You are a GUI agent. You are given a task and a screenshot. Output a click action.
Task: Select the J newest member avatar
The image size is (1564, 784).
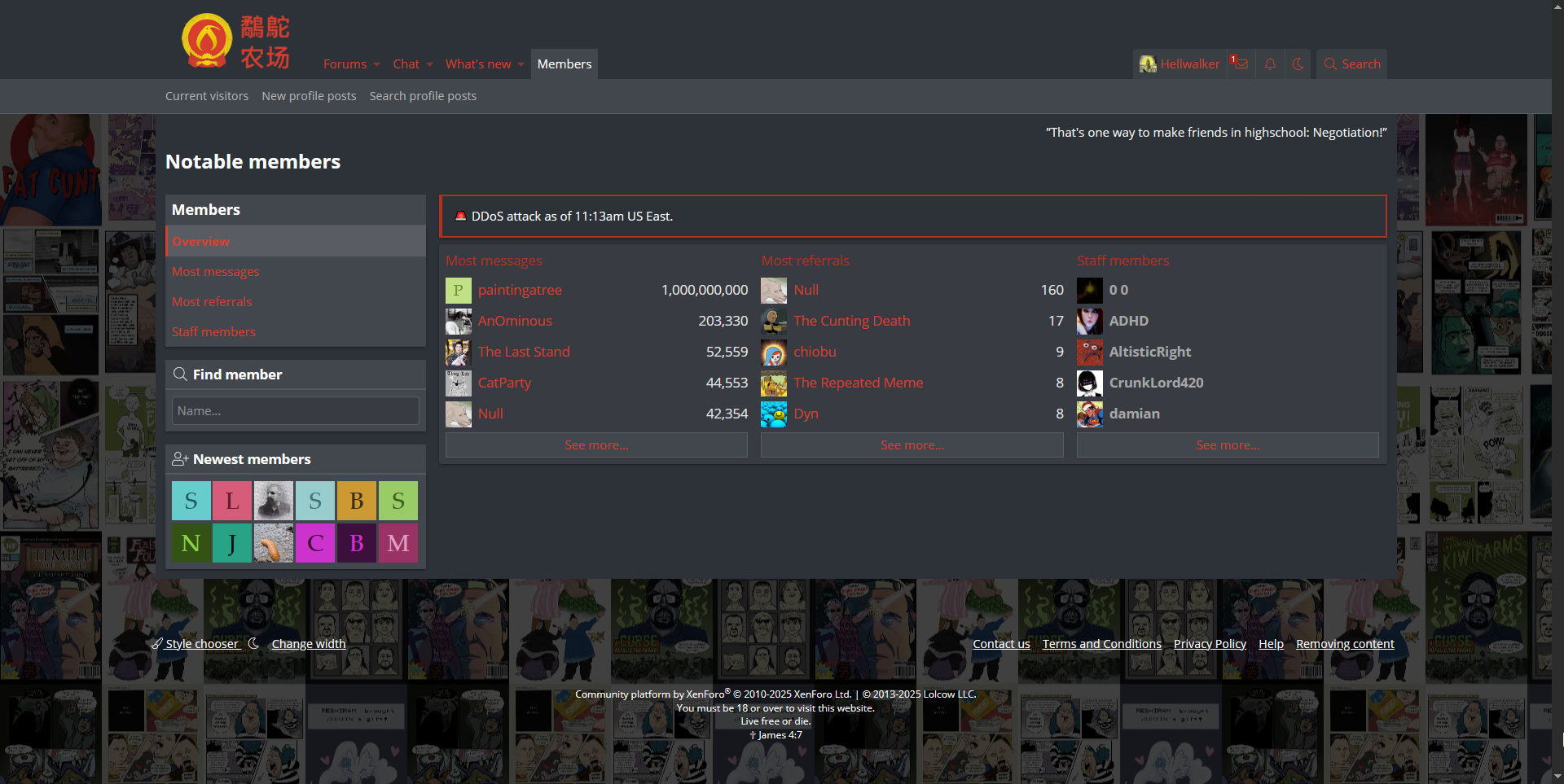tap(232, 543)
